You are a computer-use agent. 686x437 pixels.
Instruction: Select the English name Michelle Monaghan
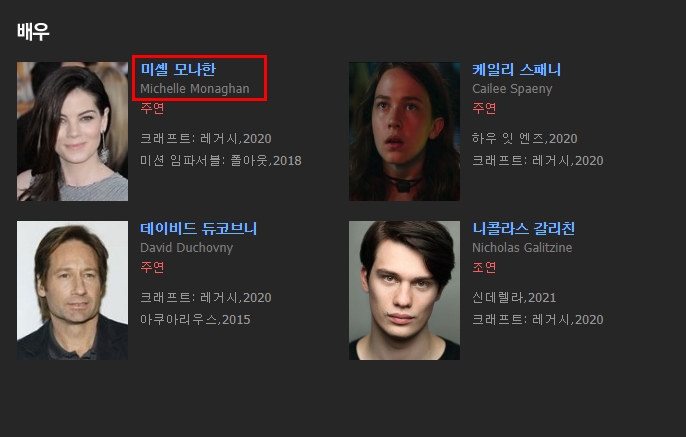(195, 89)
